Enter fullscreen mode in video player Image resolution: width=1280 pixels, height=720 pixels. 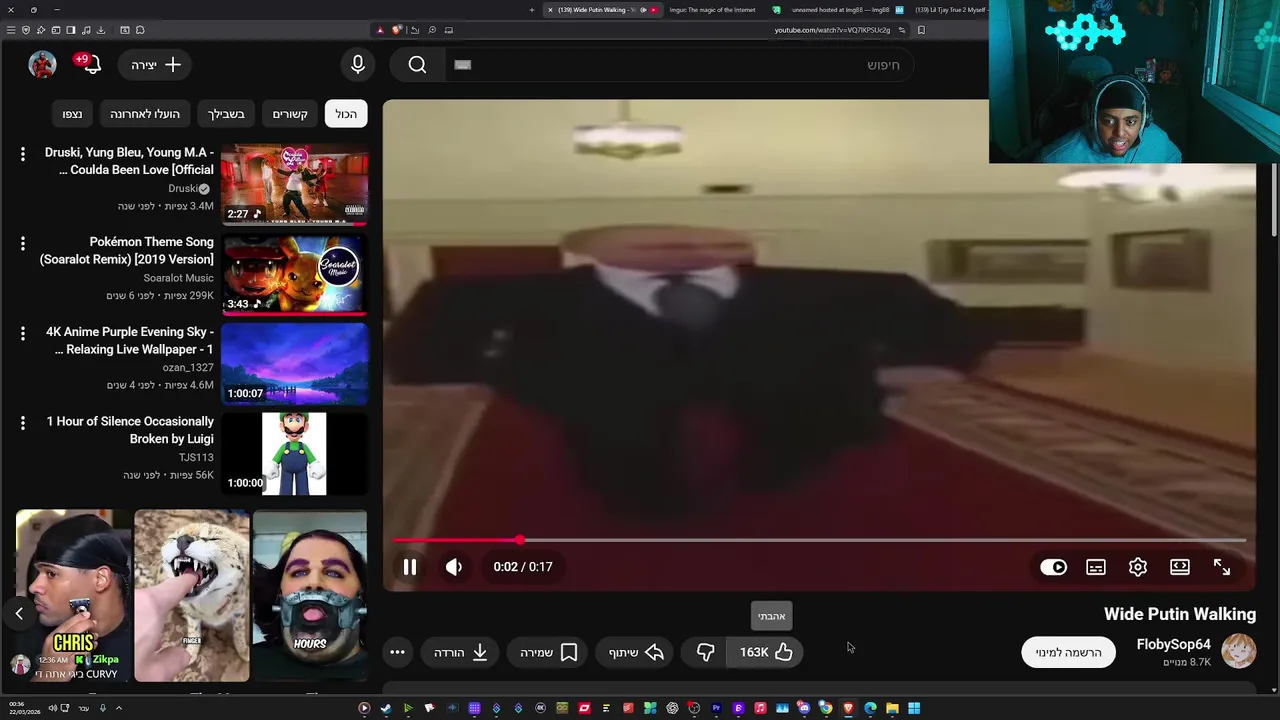tap(1222, 567)
